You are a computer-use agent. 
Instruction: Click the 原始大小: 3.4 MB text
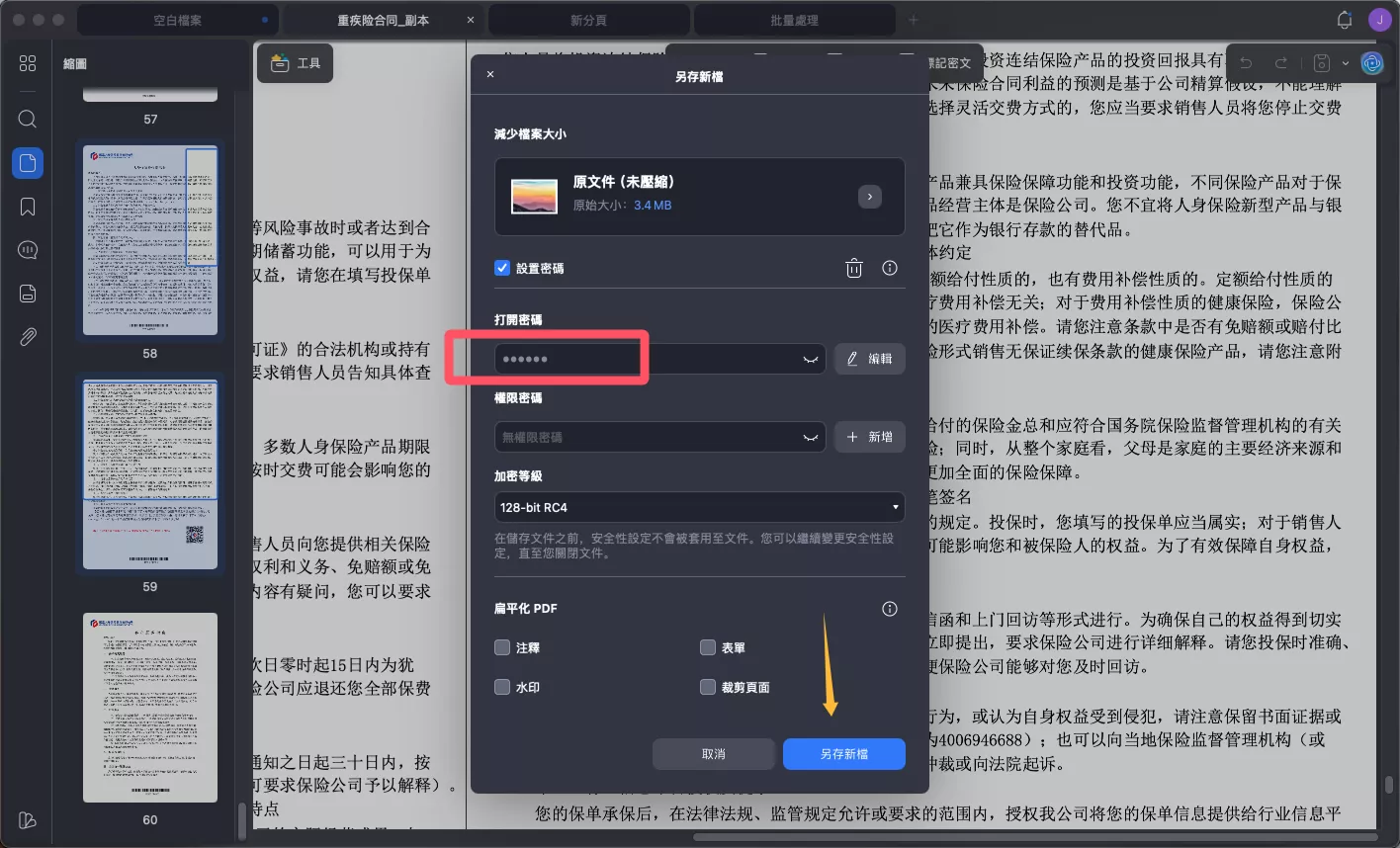pyautogui.click(x=623, y=206)
